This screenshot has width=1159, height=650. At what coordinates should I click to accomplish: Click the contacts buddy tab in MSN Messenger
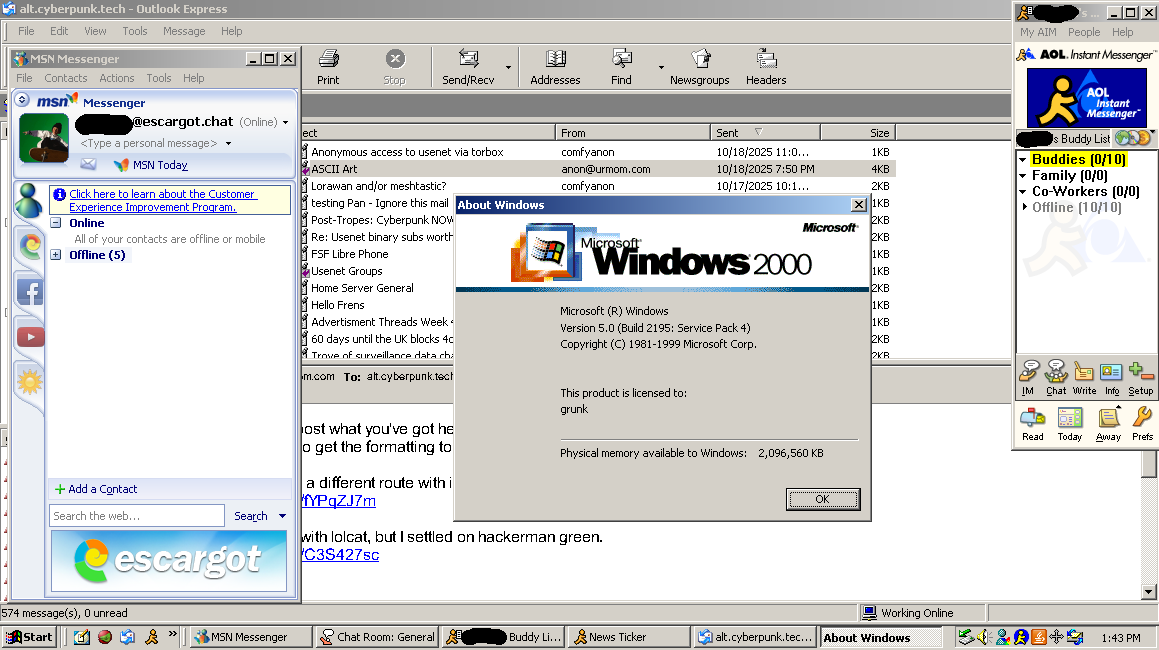[29, 200]
